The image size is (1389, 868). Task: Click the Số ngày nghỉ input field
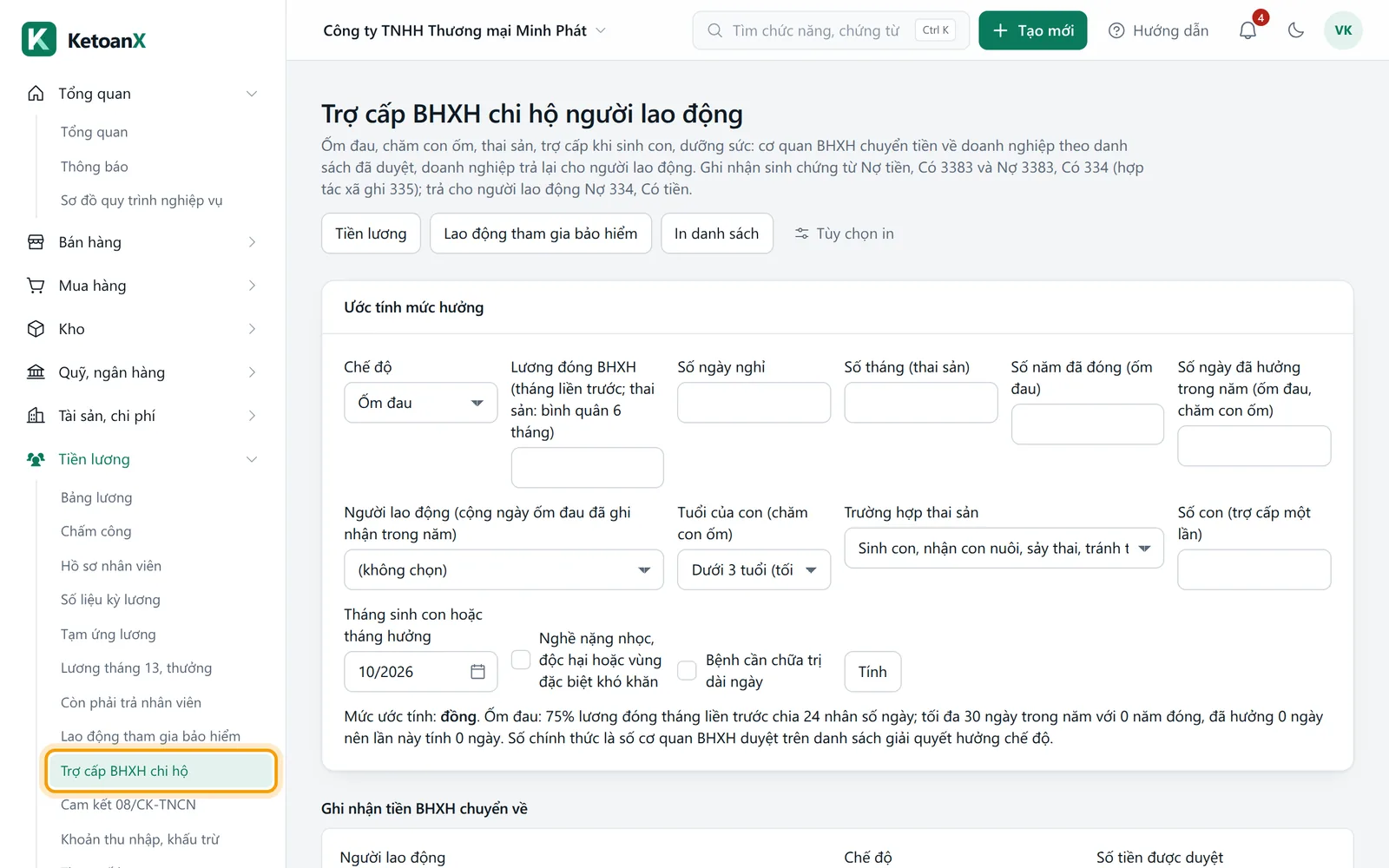tap(754, 403)
